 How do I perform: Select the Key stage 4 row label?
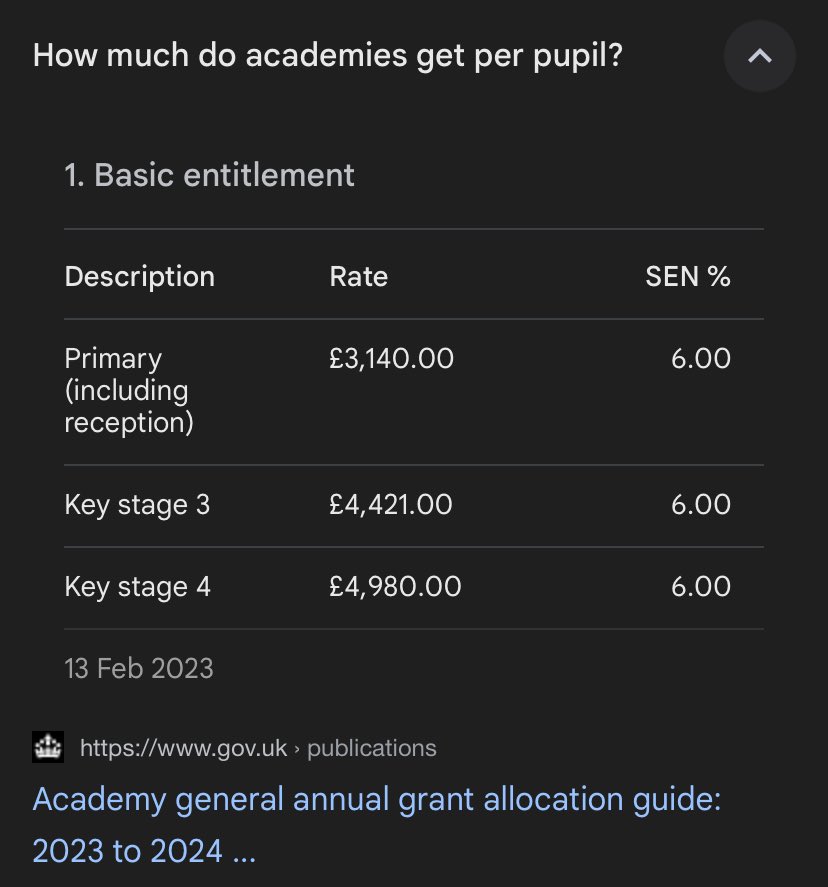137,587
